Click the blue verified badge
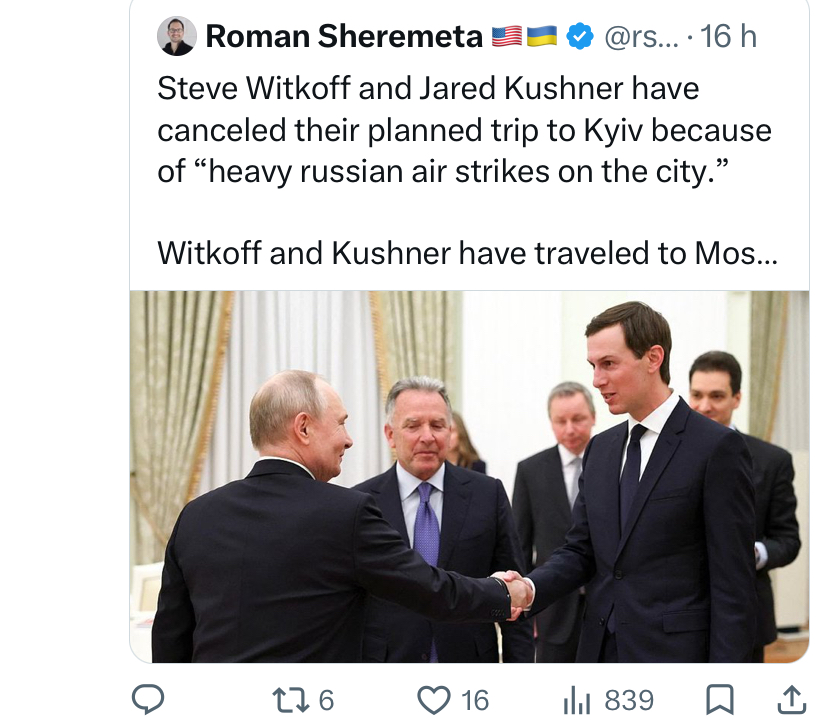Screen dimensions: 828x725 [x=579, y=36]
